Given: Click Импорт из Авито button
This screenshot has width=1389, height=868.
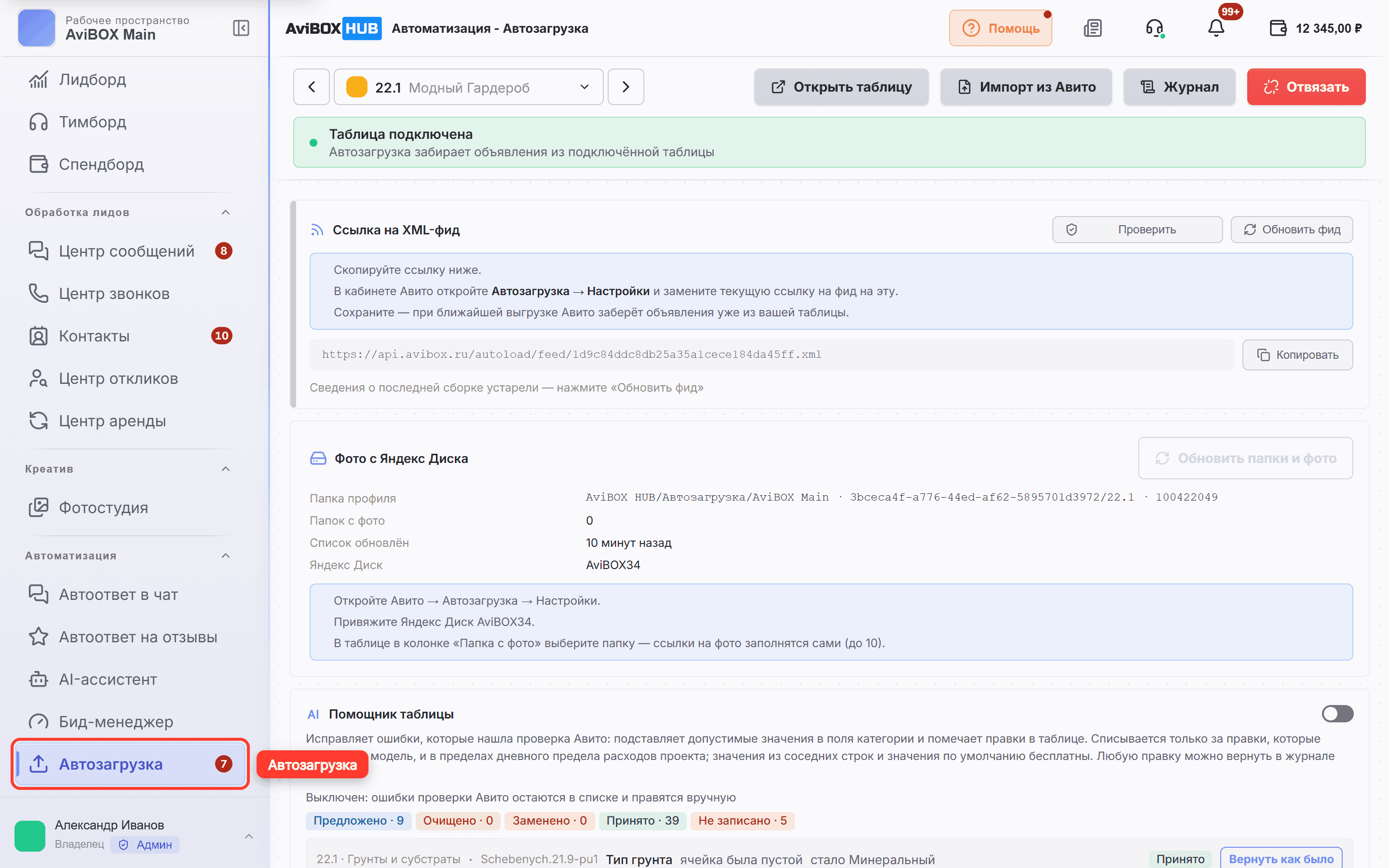Looking at the screenshot, I should coord(1026,87).
